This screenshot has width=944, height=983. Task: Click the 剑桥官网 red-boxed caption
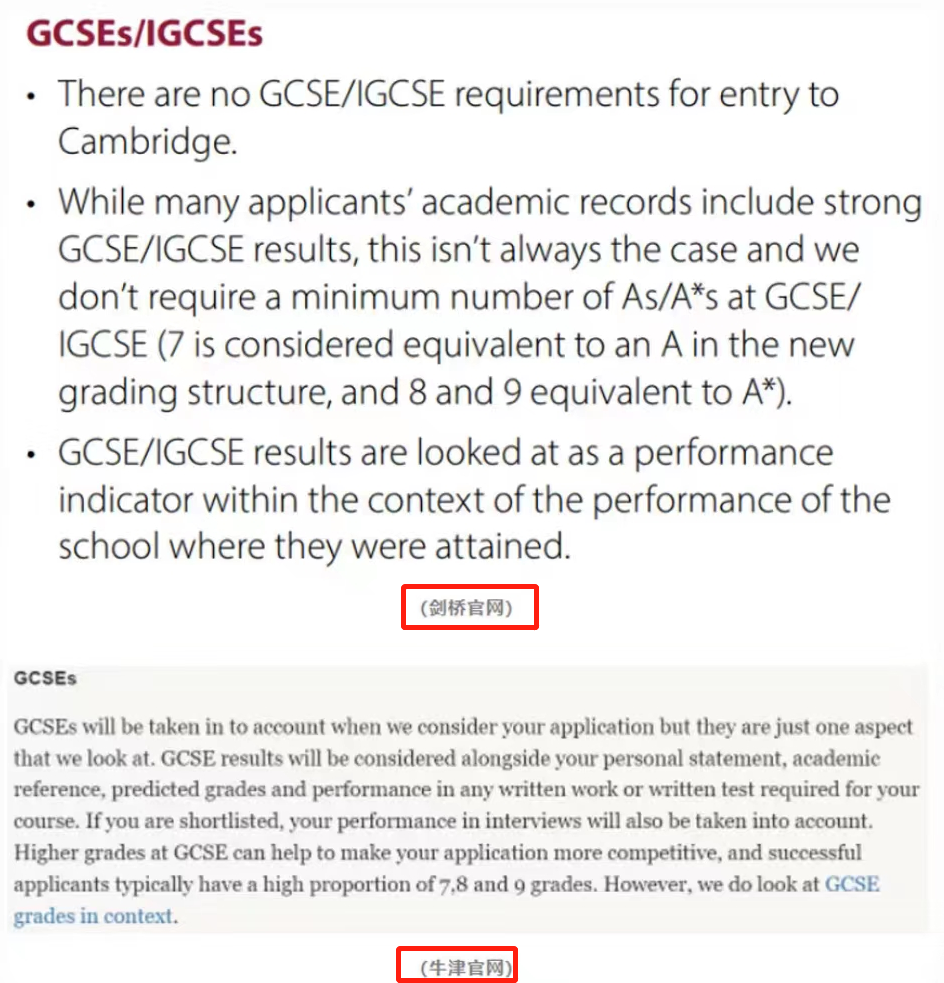[467, 607]
